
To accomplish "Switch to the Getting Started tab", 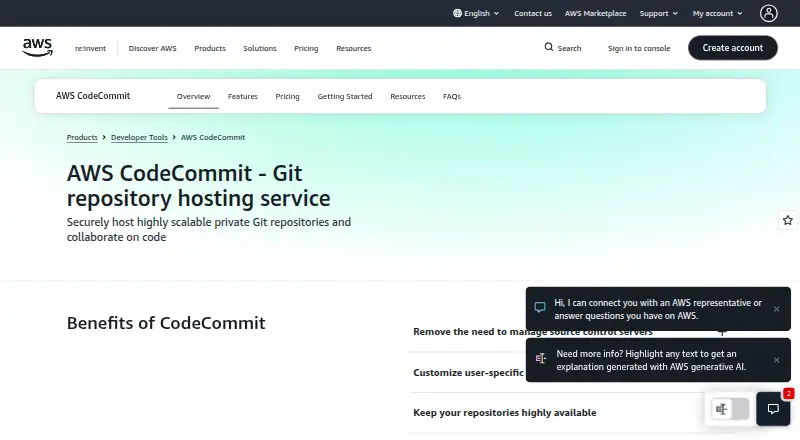I will 345,96.
